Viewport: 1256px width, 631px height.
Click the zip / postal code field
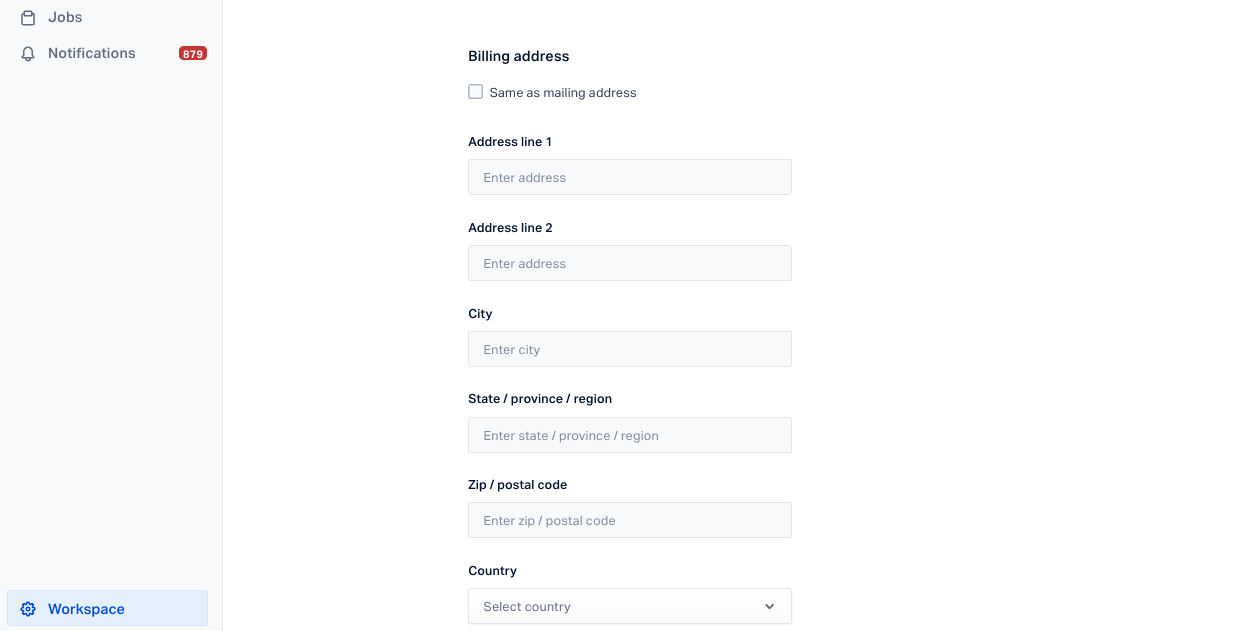coord(630,520)
